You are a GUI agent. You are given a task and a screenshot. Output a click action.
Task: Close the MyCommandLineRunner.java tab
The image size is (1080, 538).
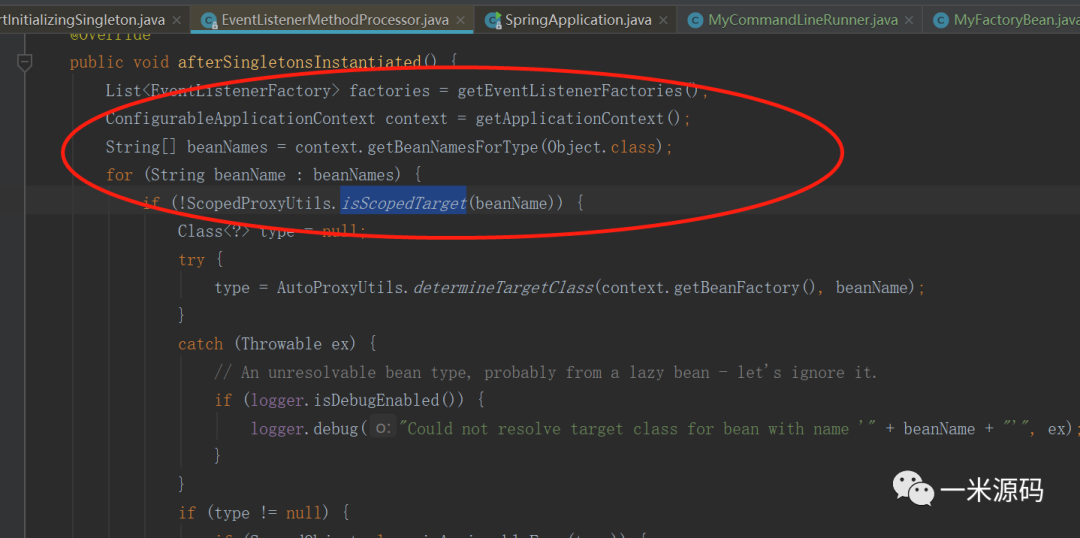point(911,20)
